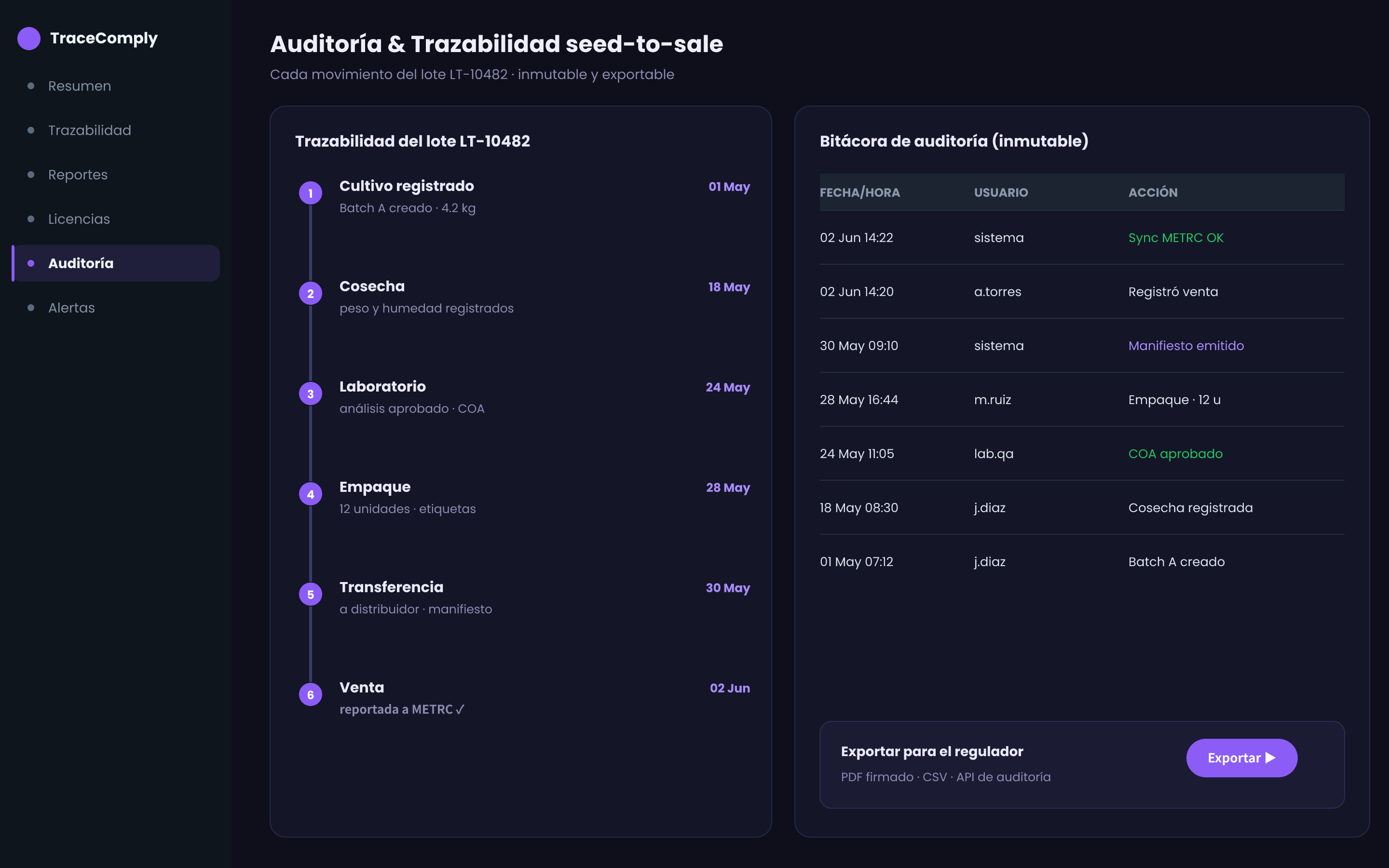Click the TraceComply purple logo circle

click(x=29, y=39)
